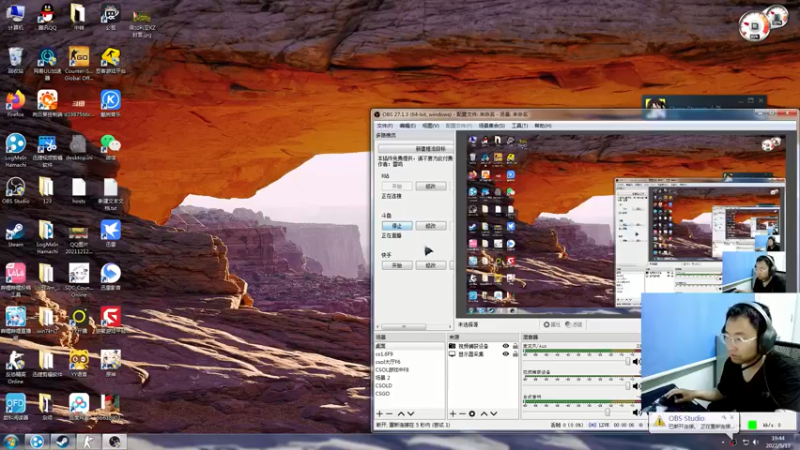Move the scene down with the arrow
800x450 pixels.
[411, 414]
